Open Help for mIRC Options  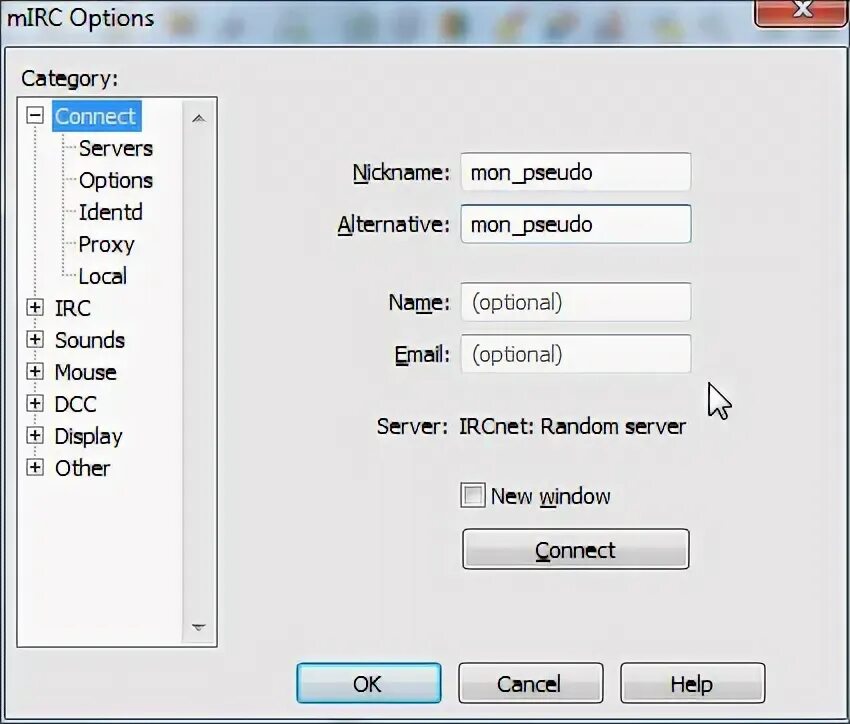pyautogui.click(x=692, y=683)
